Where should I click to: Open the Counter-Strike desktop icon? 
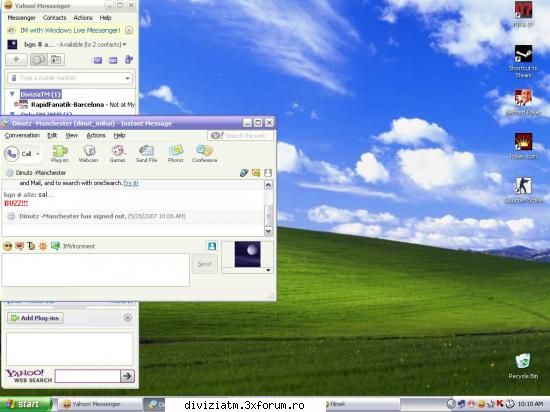pyautogui.click(x=523, y=190)
